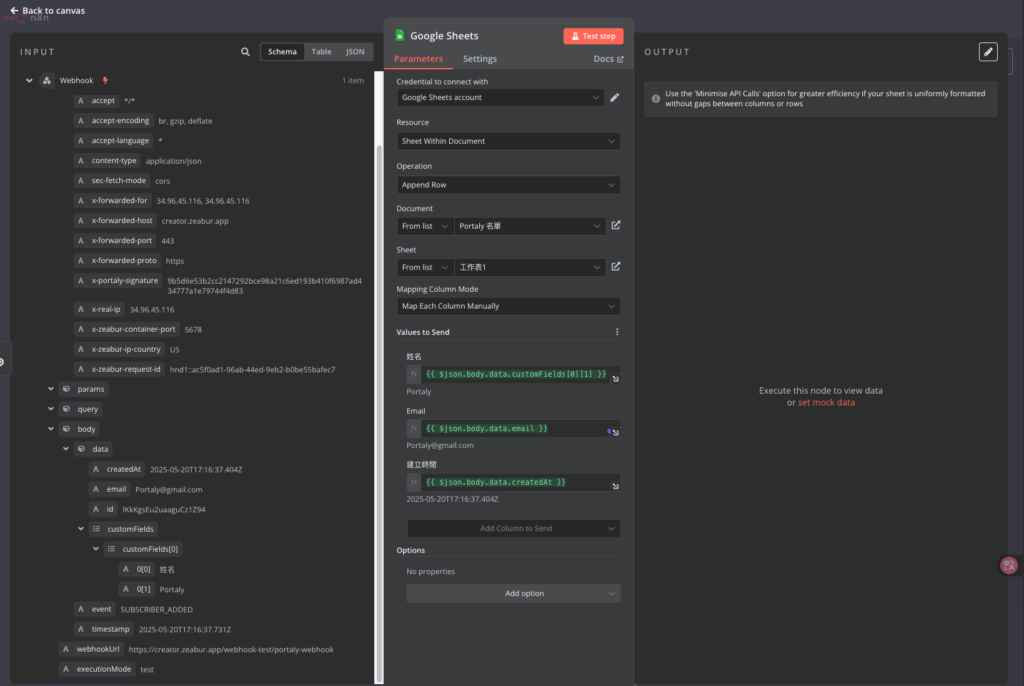
Task: Go back to canvas via arrow link
Action: coord(47,10)
